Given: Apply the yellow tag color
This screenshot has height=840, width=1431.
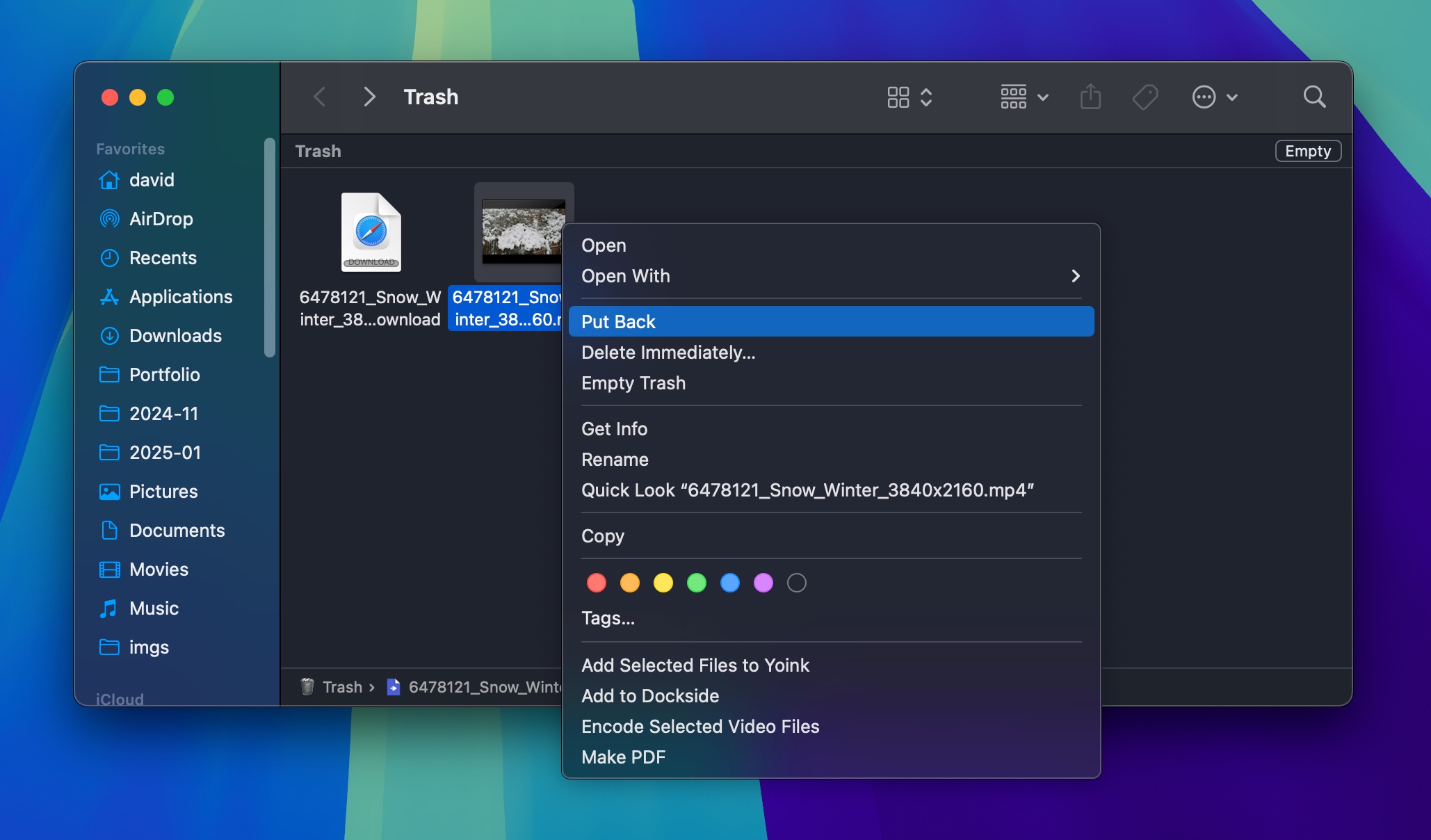Looking at the screenshot, I should click(x=663, y=583).
